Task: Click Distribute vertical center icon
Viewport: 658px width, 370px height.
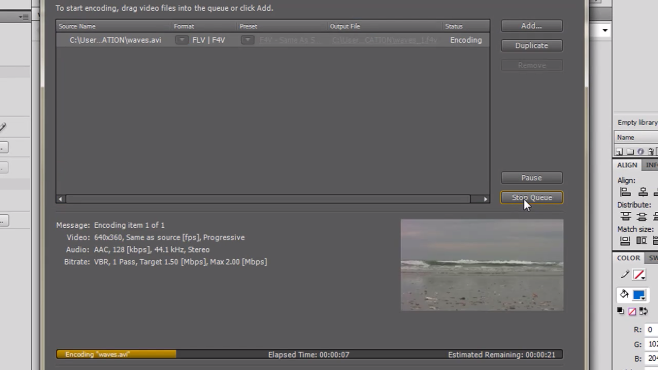Action: [642, 216]
